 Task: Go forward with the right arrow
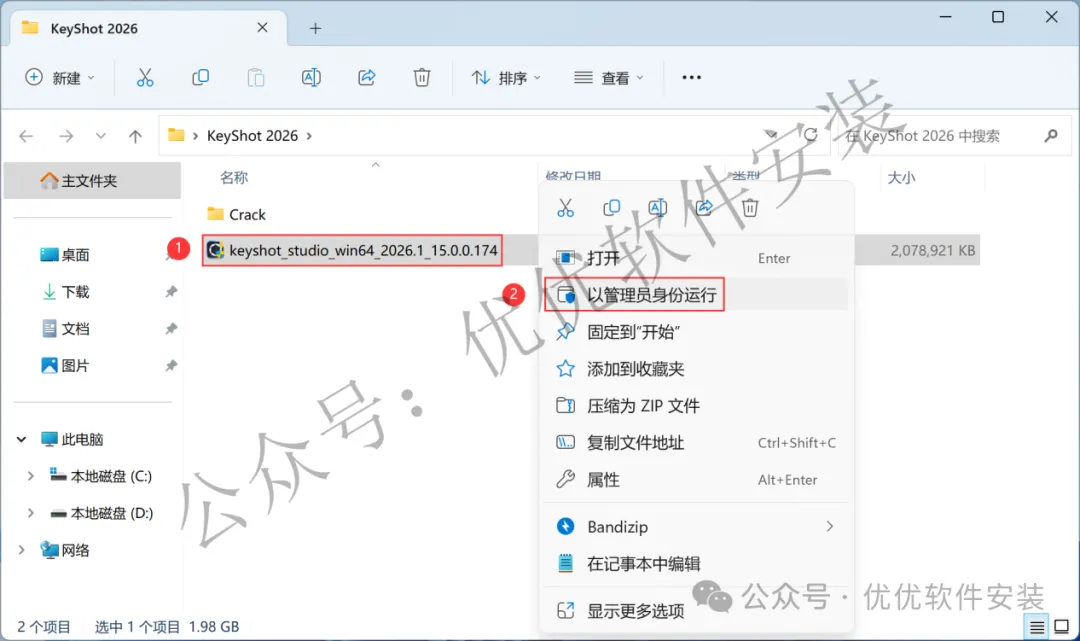tap(66, 136)
